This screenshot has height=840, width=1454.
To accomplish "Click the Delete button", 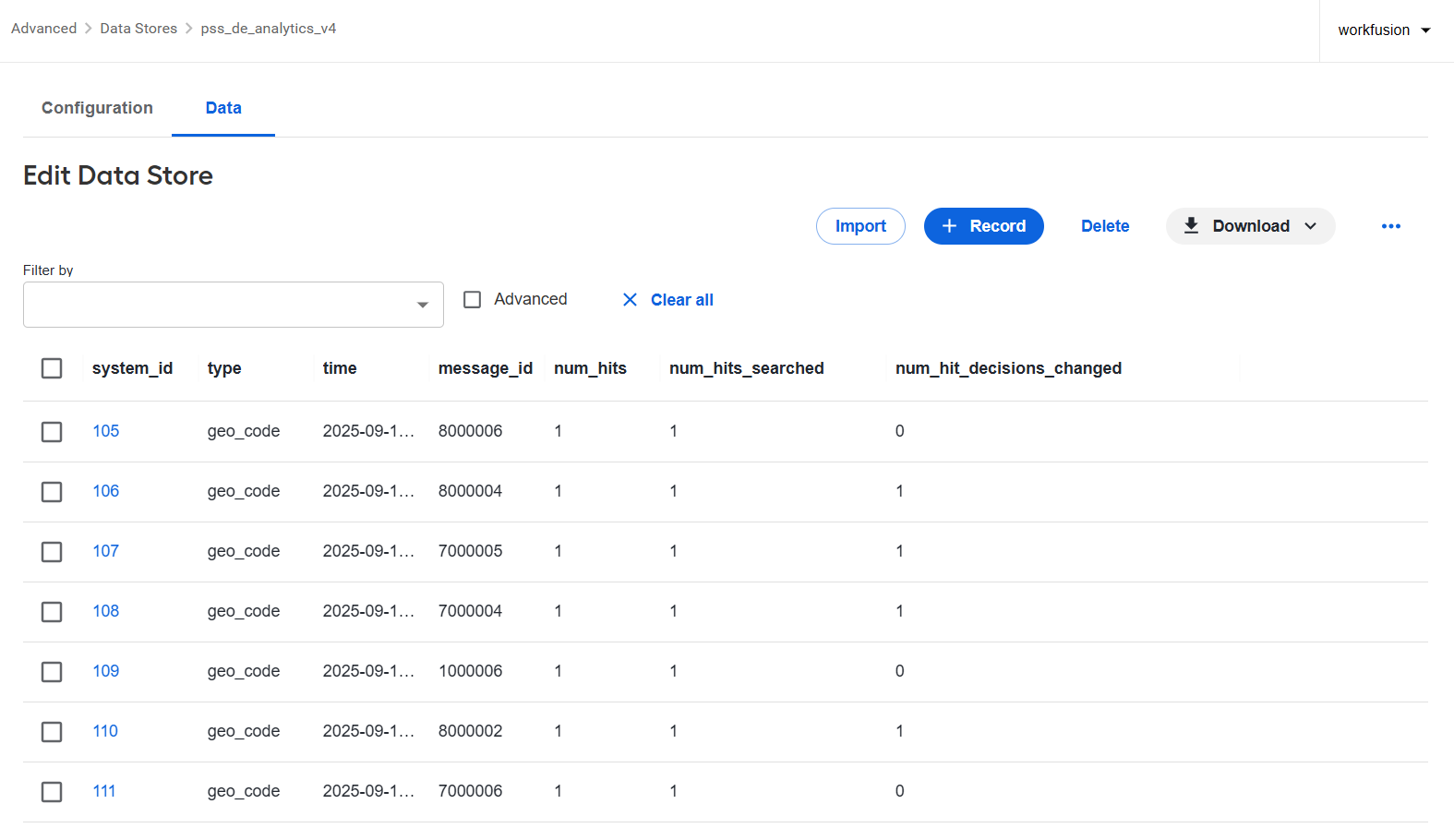I will [1105, 226].
